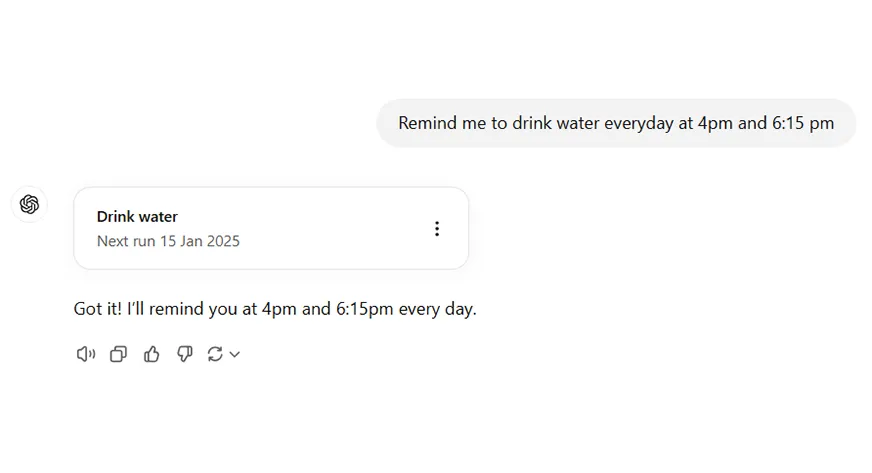Open the Drink water scheduled task card
The image size is (872, 473).
pos(271,228)
